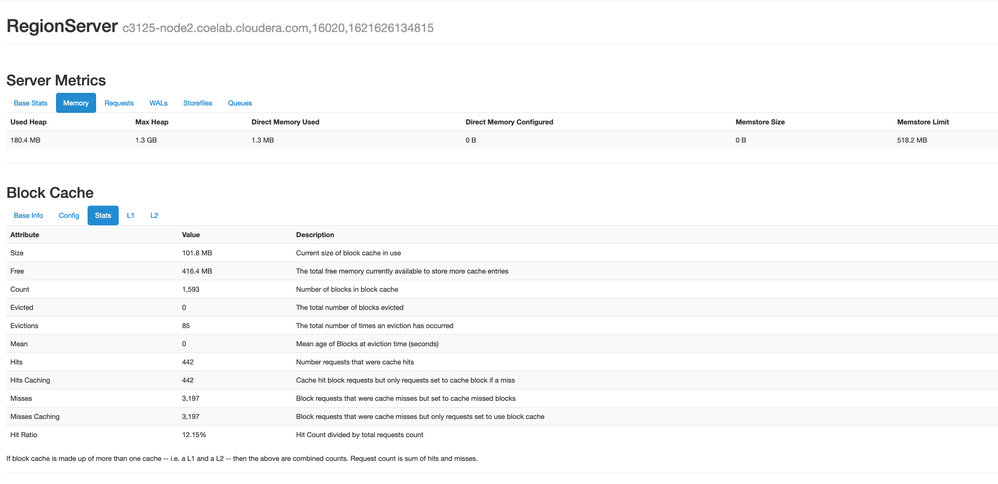Click the Direct Memory Configured column header

(x=509, y=122)
